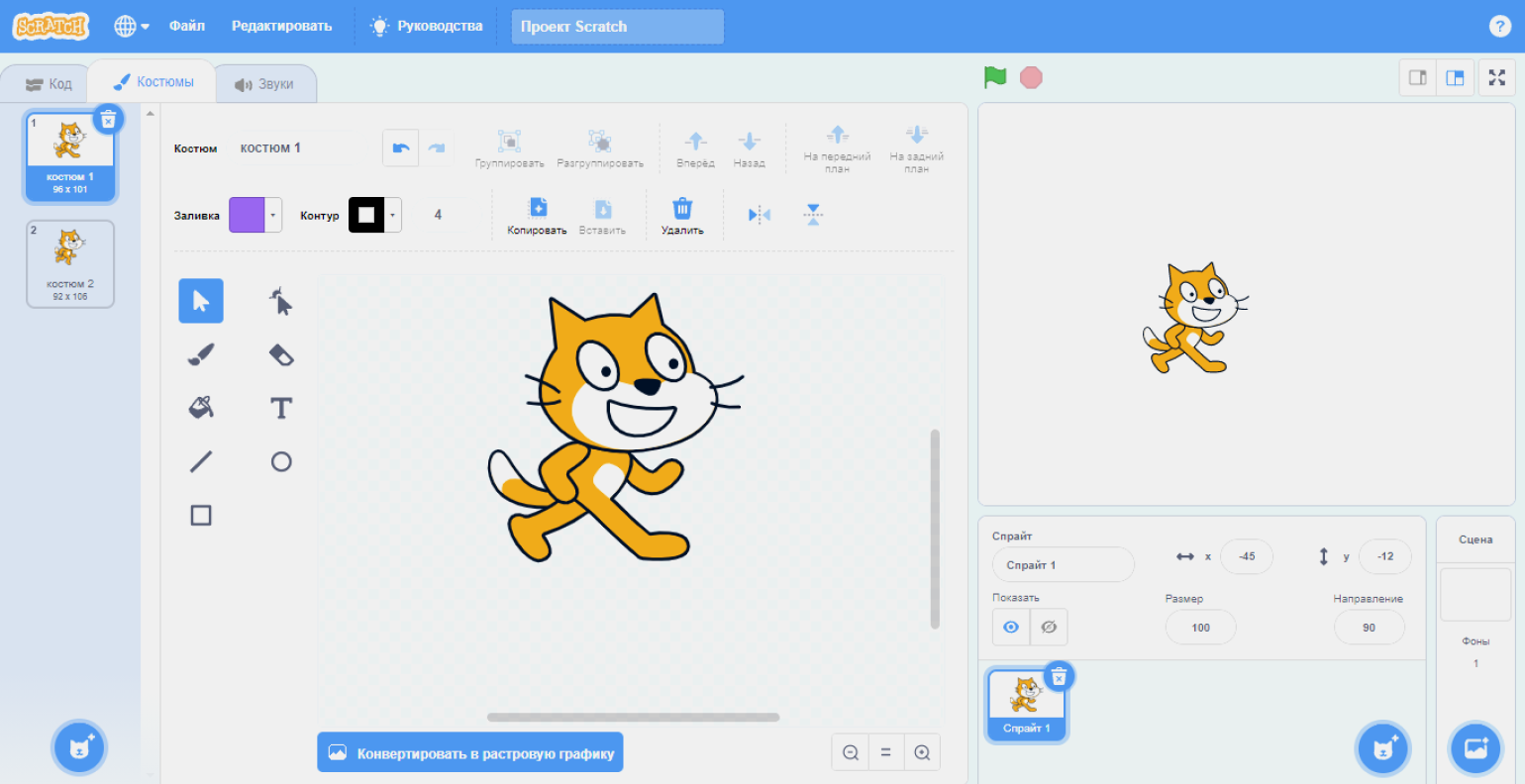Switch to Код tab
This screenshot has height=784, width=1525.
pyautogui.click(x=49, y=84)
